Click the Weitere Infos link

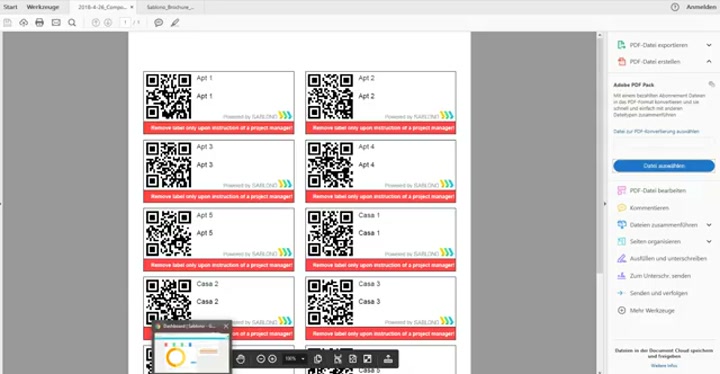(x=664, y=366)
